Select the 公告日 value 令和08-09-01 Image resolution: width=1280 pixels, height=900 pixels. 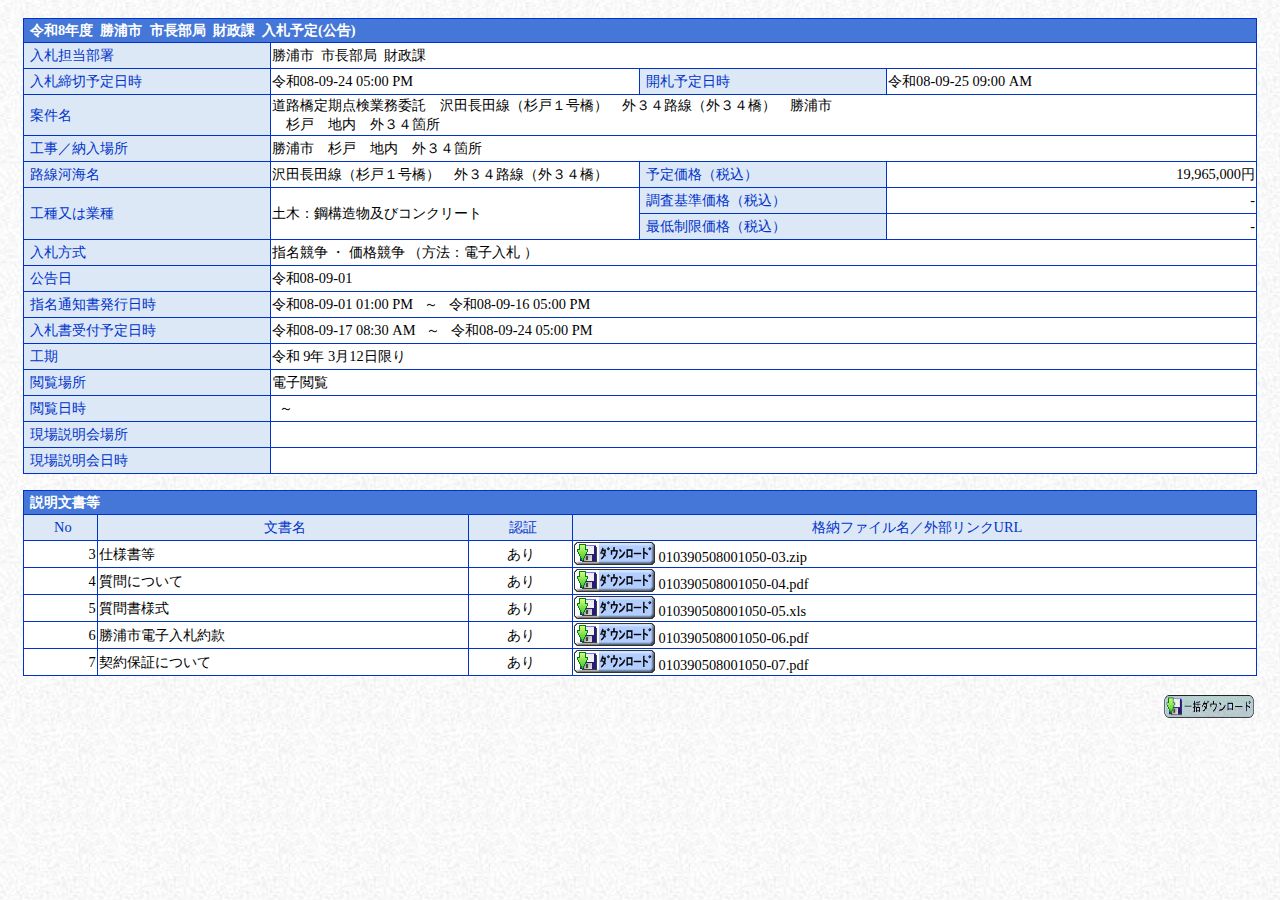(312, 278)
